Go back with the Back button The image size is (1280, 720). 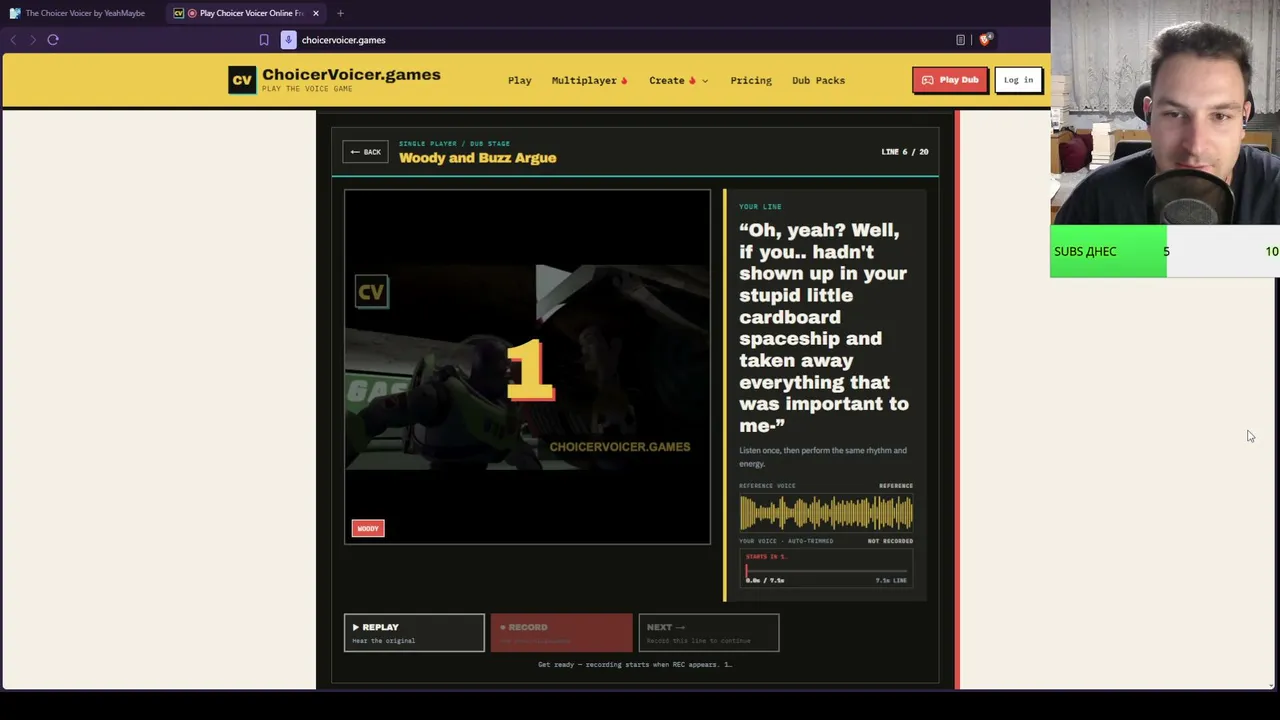click(x=365, y=152)
